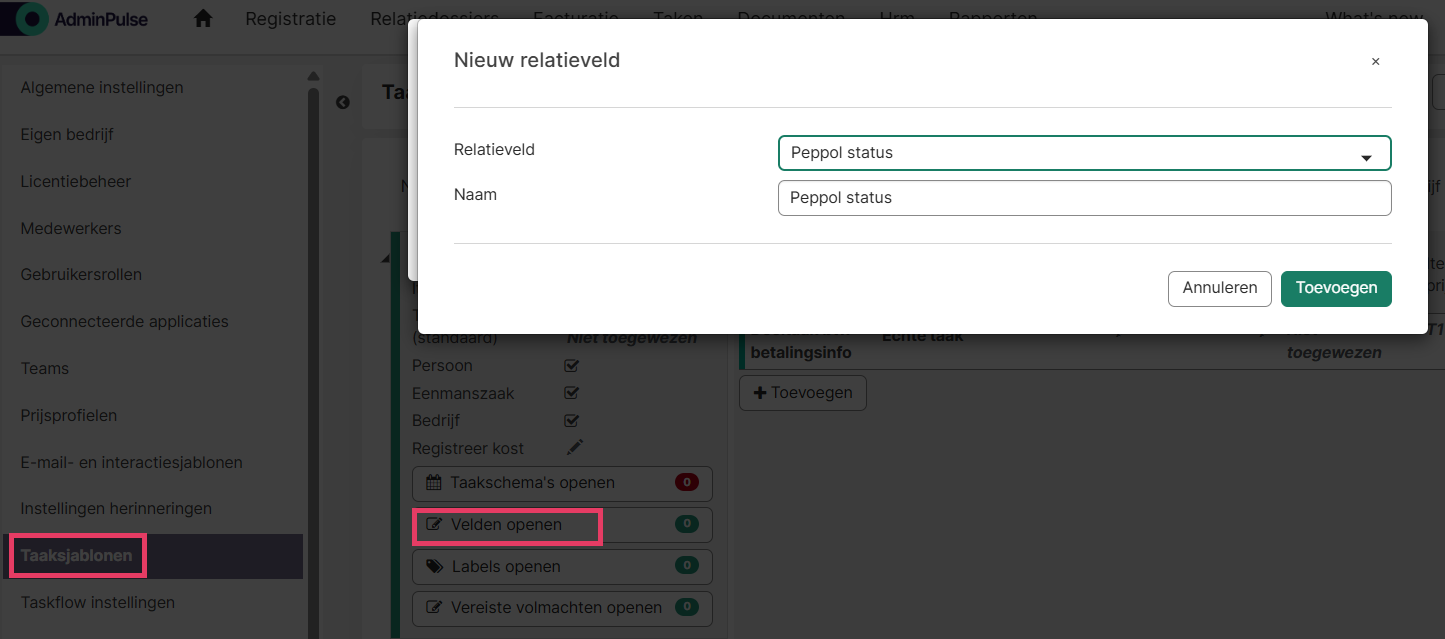Click the Toevoegen button in dialog

[1336, 288]
